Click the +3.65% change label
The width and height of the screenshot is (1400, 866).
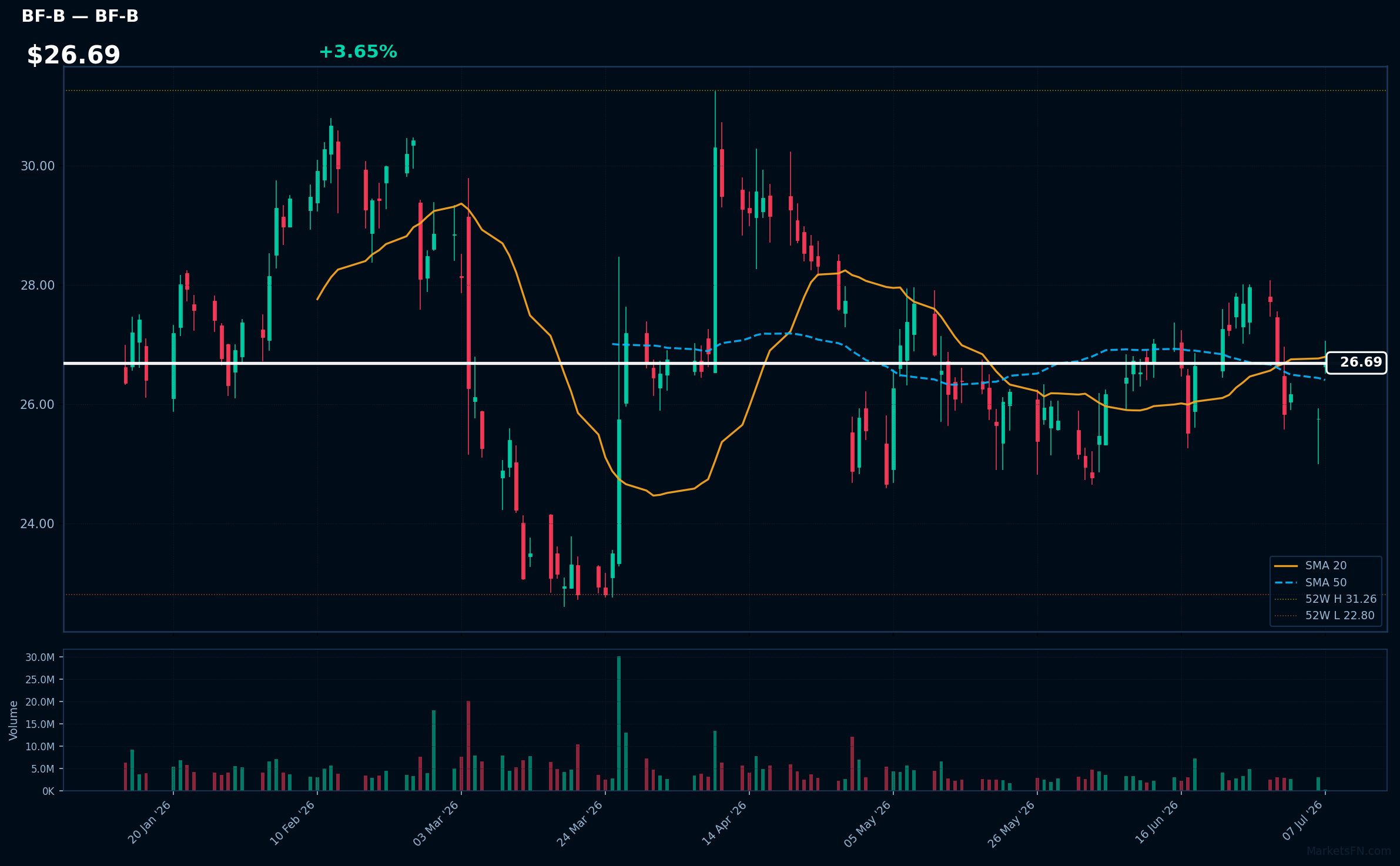click(358, 52)
